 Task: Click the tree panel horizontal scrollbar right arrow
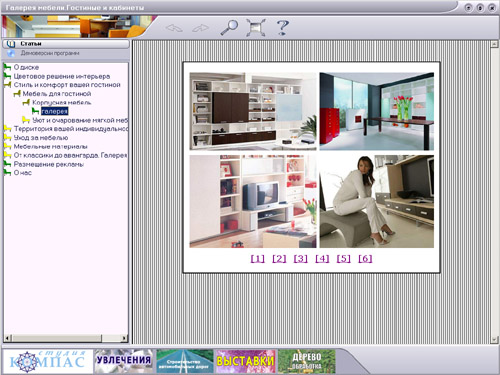click(x=124, y=338)
